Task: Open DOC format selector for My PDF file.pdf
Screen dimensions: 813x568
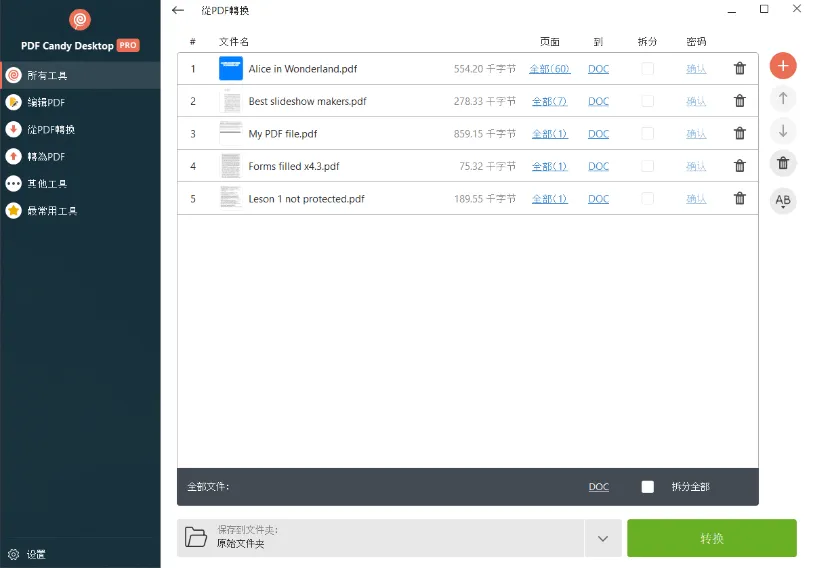Action: [x=598, y=134]
